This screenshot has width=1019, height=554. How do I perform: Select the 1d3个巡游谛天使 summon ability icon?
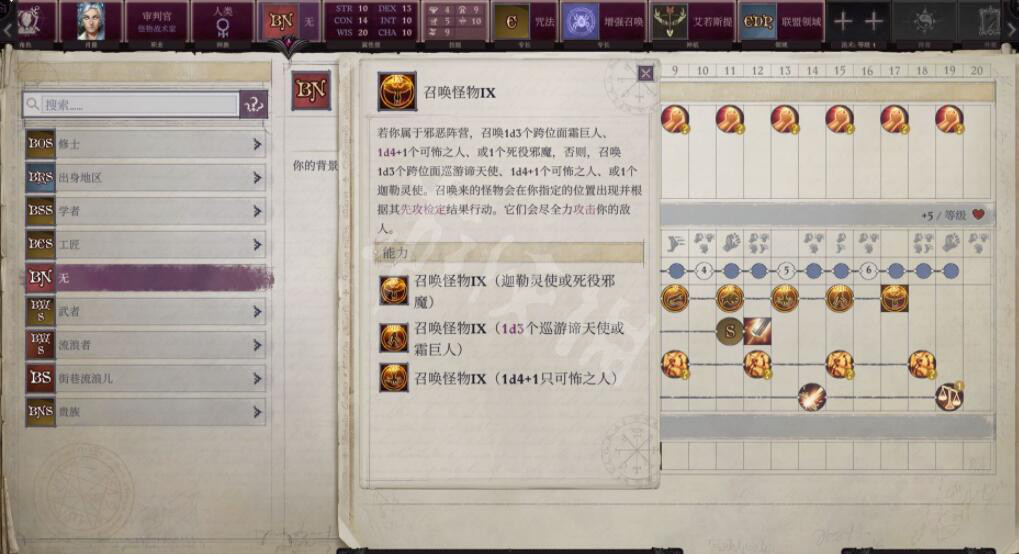[394, 338]
